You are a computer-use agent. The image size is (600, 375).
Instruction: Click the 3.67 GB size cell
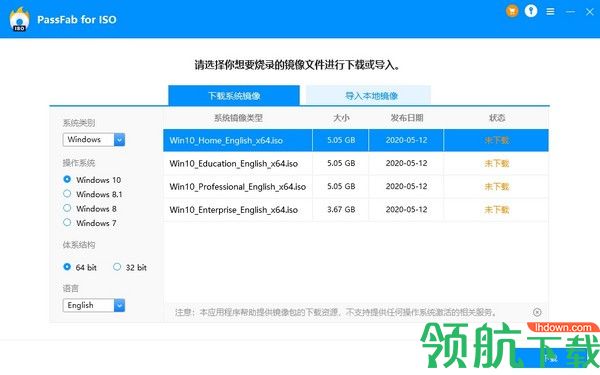coord(341,210)
